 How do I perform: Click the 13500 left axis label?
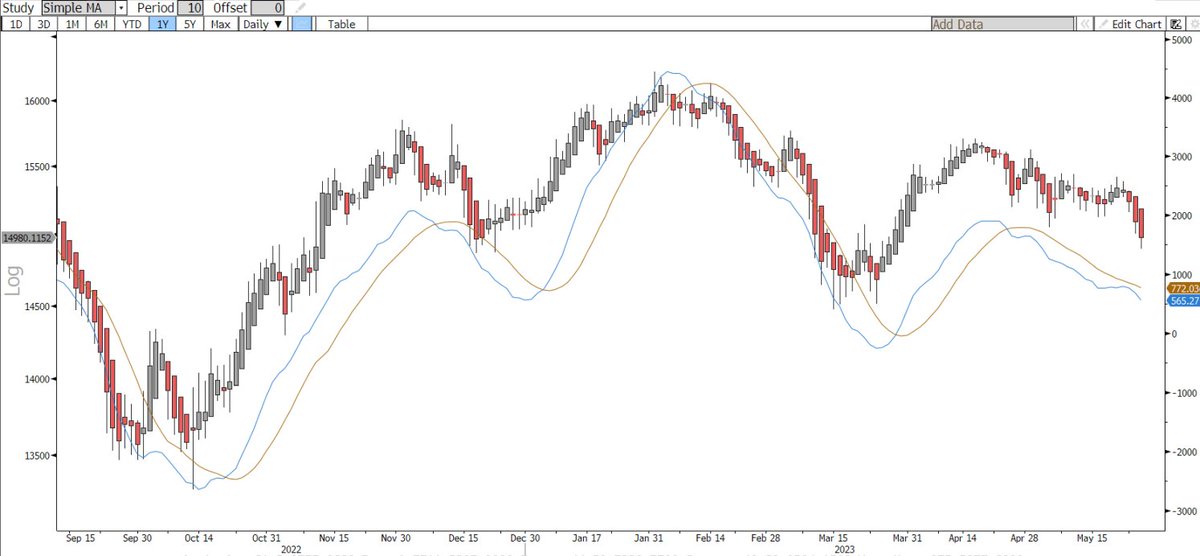[36, 455]
